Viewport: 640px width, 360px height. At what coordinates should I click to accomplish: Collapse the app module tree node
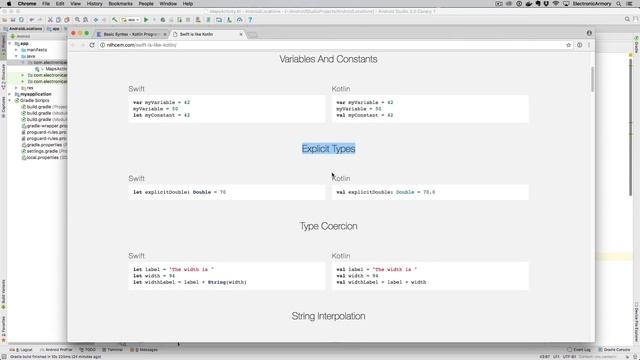click(10, 43)
